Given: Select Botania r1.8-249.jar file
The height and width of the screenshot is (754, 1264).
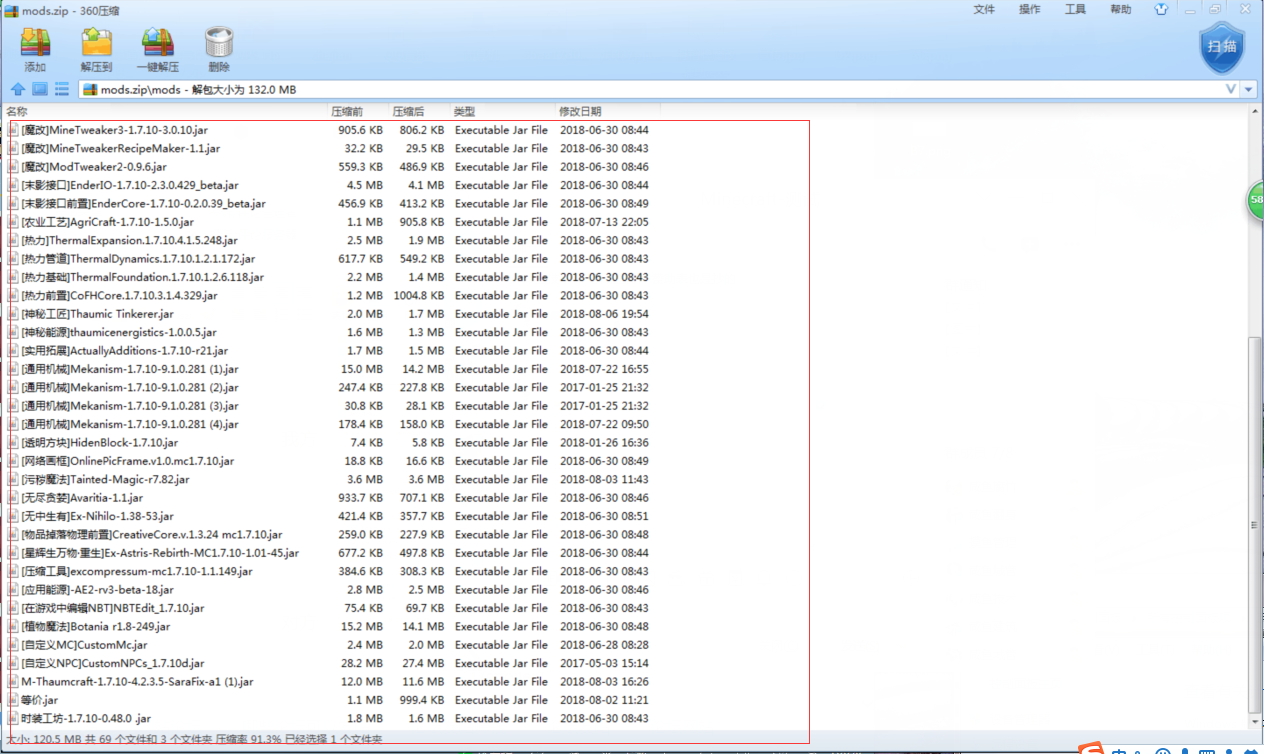Looking at the screenshot, I should 96,627.
